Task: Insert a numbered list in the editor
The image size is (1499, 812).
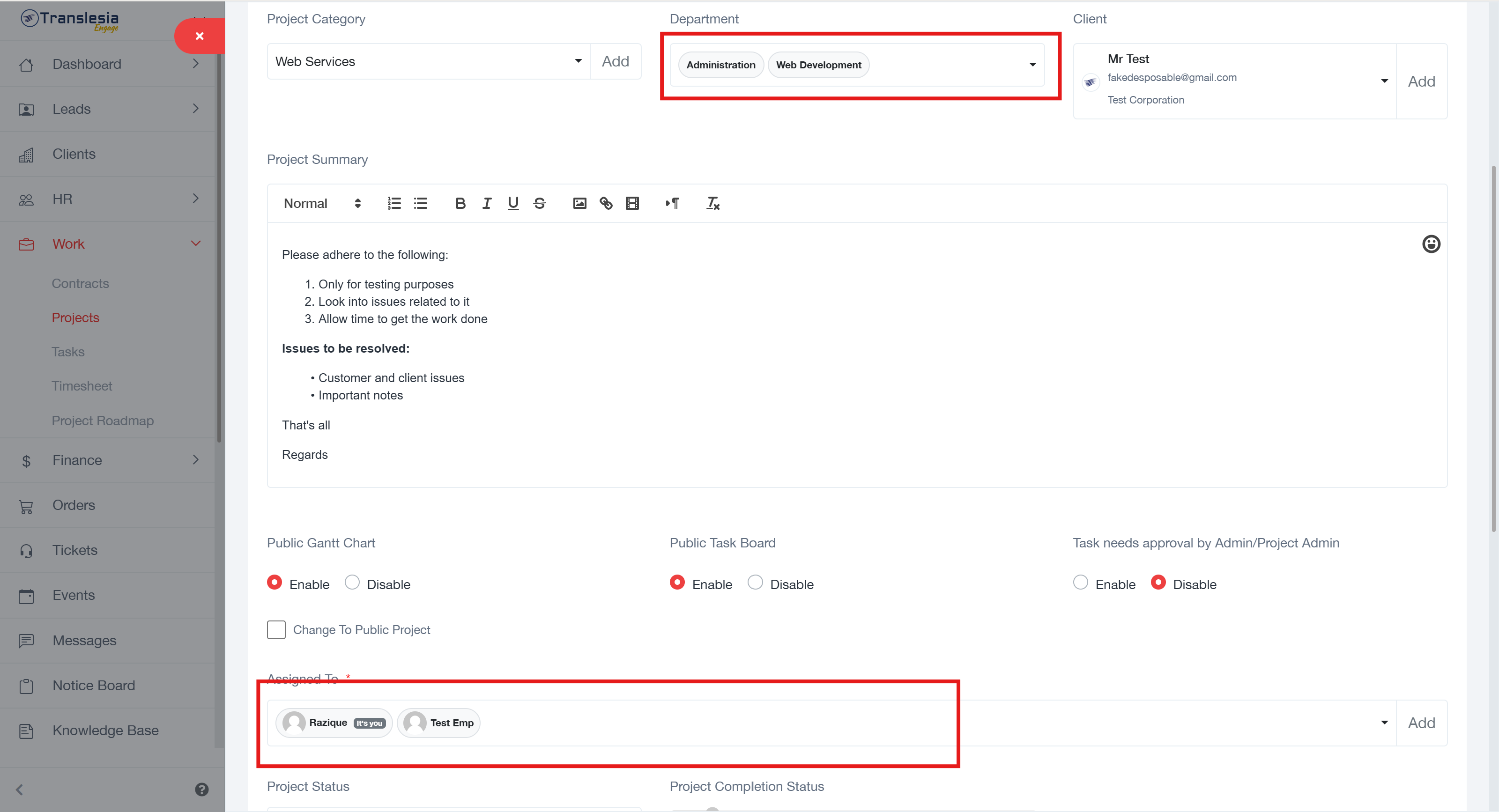Action: pos(394,204)
